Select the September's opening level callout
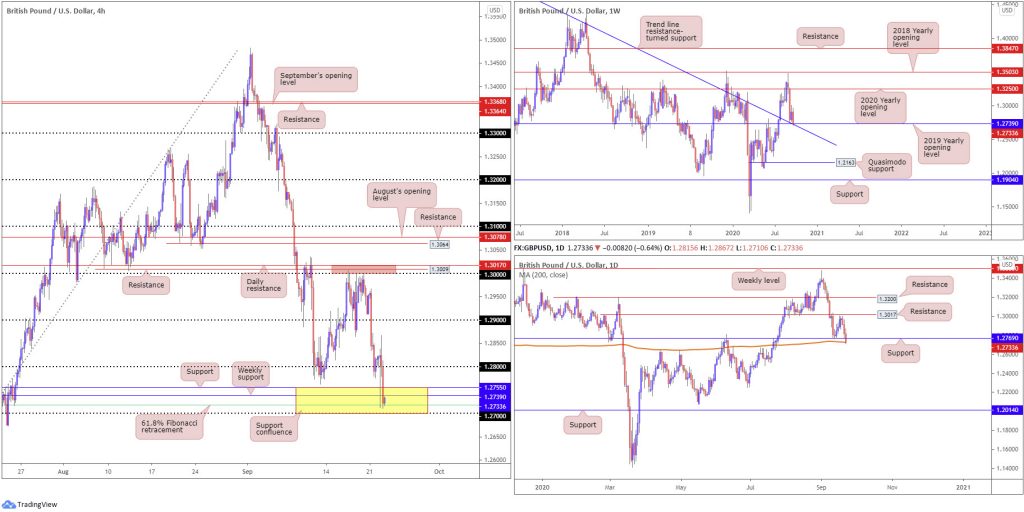Image resolution: width=1024 pixels, height=512 pixels. coord(316,80)
